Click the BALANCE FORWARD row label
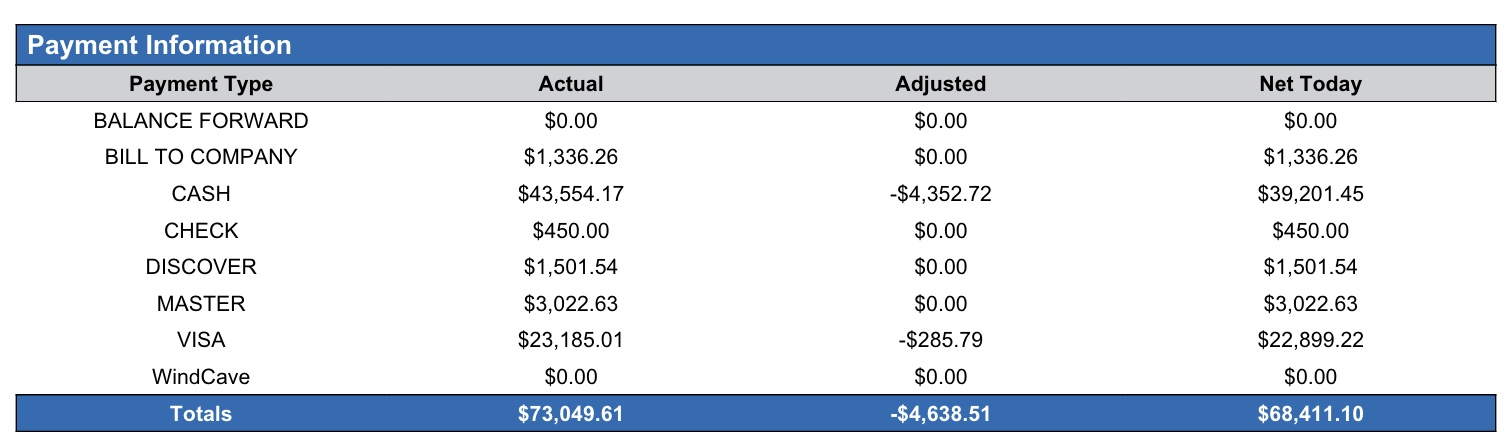This screenshot has width=1512, height=442. point(201,121)
